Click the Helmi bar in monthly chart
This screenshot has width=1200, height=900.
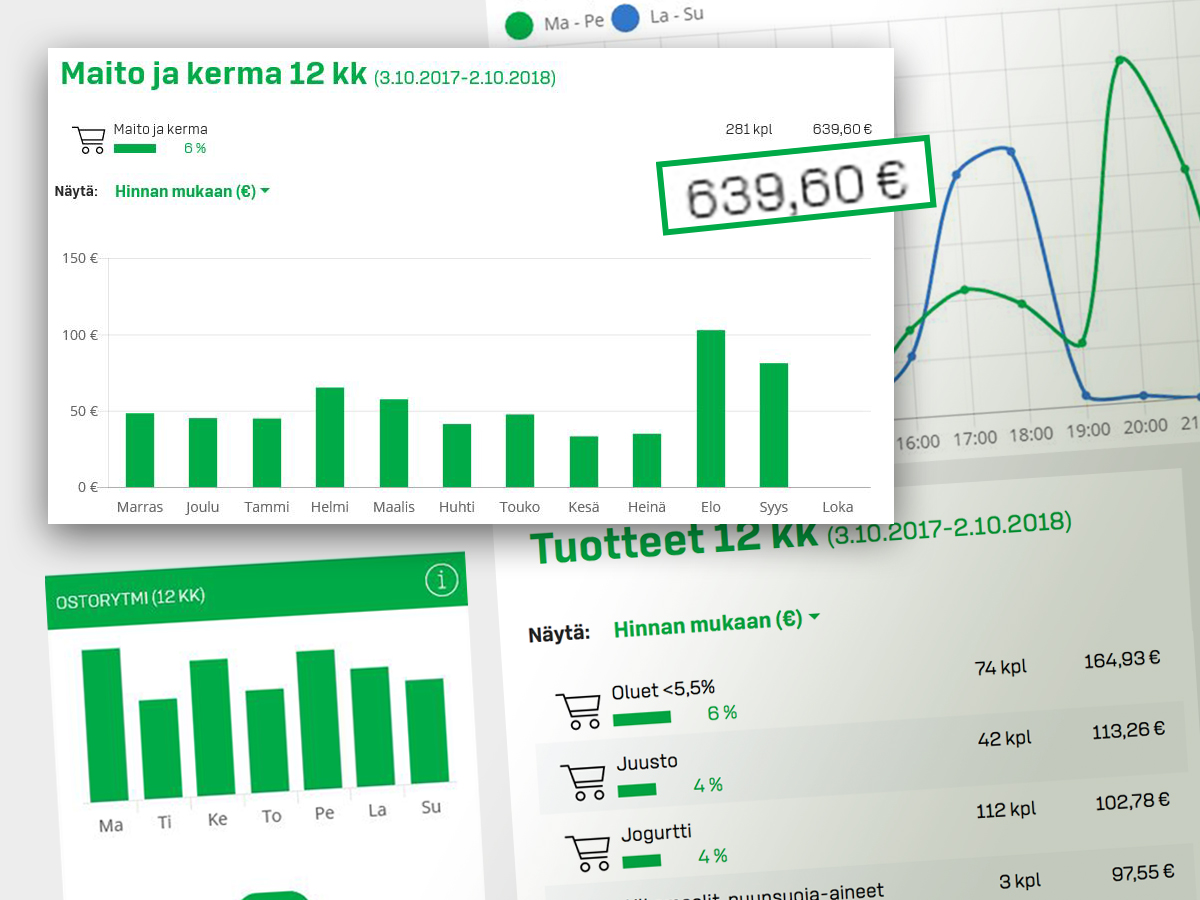point(330,437)
